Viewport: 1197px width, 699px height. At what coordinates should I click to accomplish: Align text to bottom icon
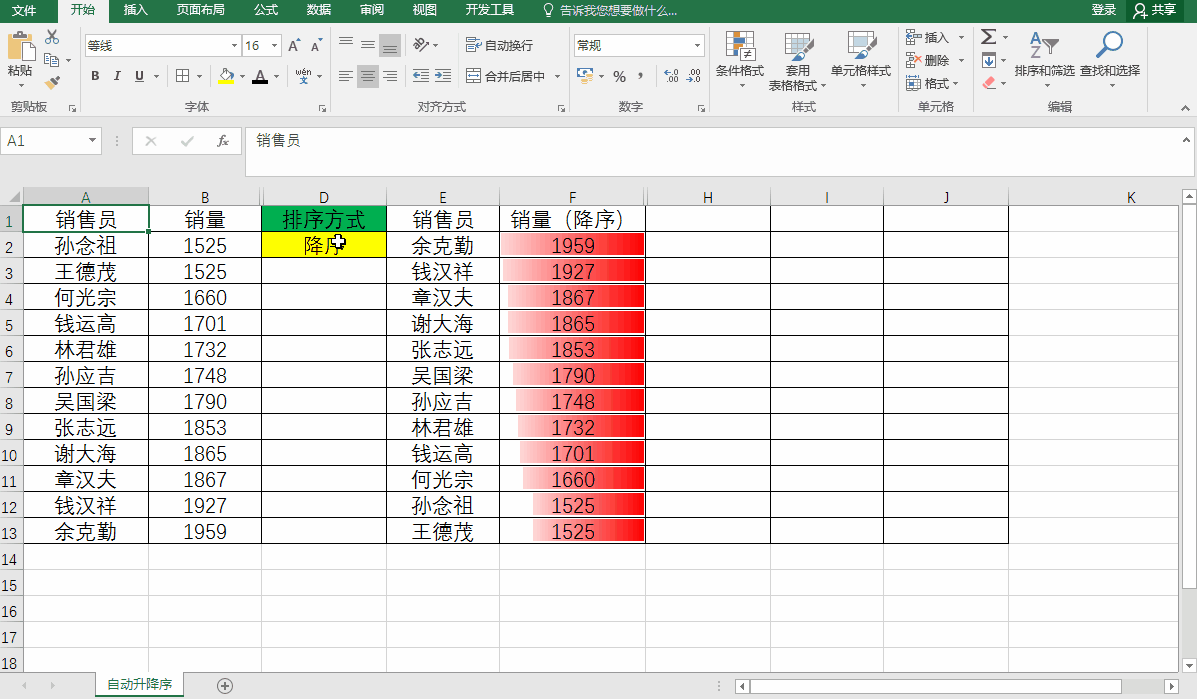[x=389, y=47]
